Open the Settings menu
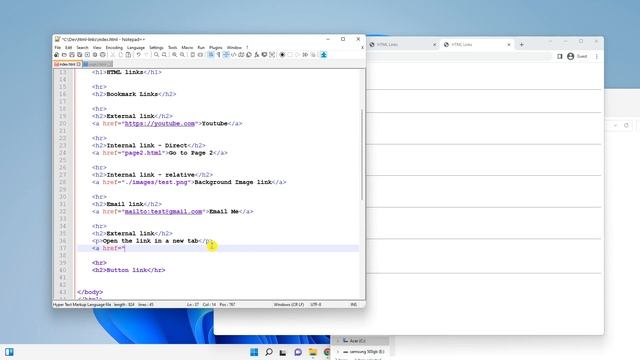Viewport: 640px width, 360px height. click(x=156, y=48)
